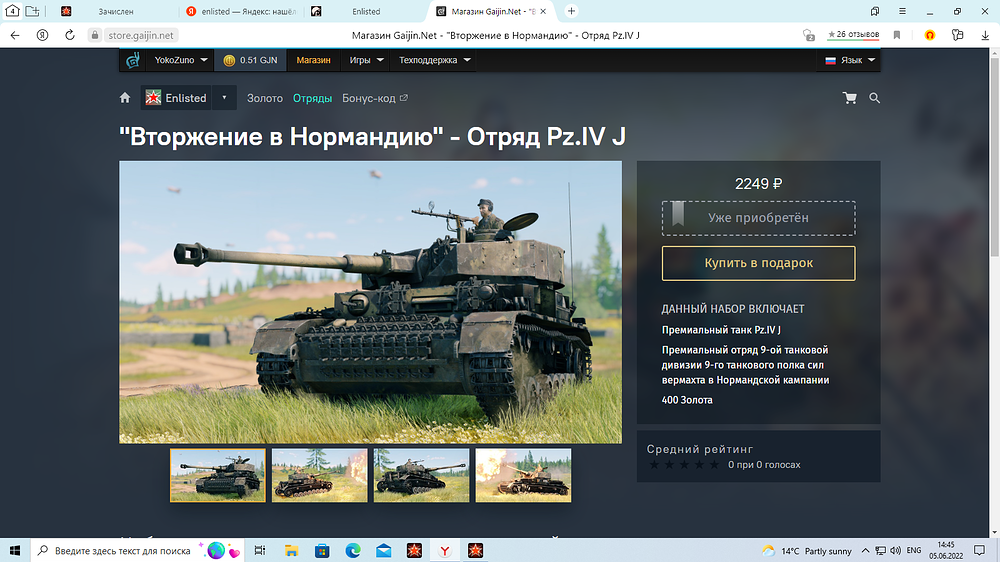
Task: Open a new browser tab with plus
Action: (x=571, y=11)
